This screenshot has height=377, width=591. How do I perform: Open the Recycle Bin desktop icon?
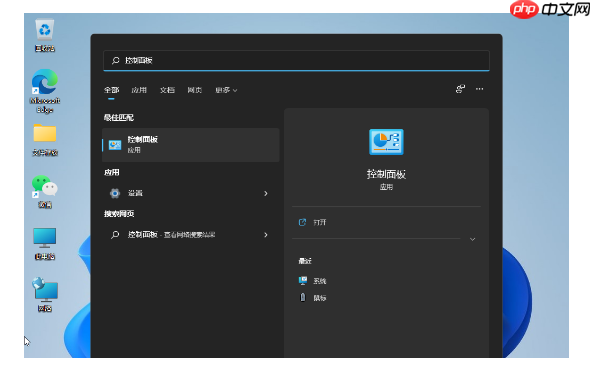[x=44, y=35]
